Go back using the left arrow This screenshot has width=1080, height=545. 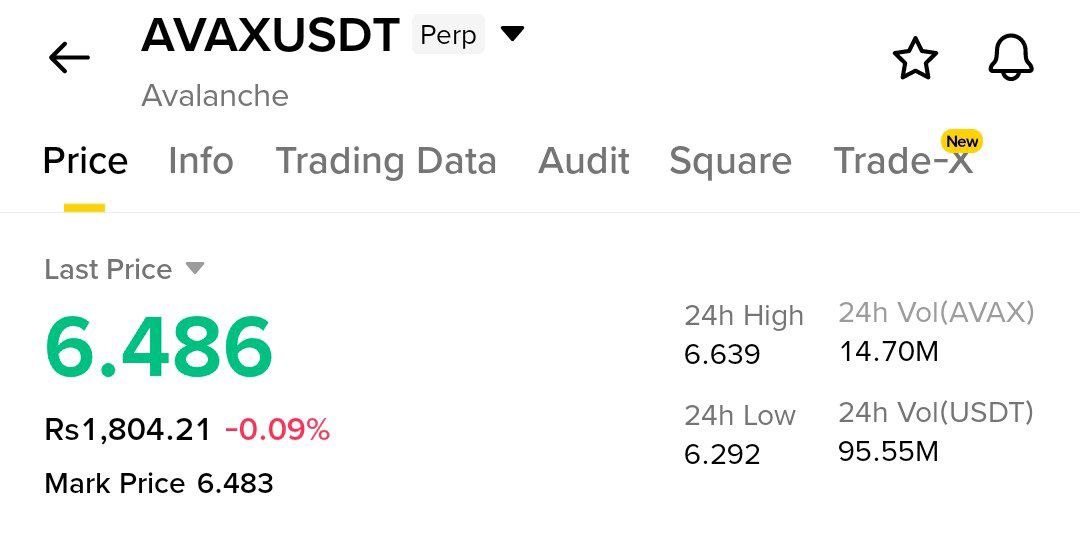pos(69,57)
